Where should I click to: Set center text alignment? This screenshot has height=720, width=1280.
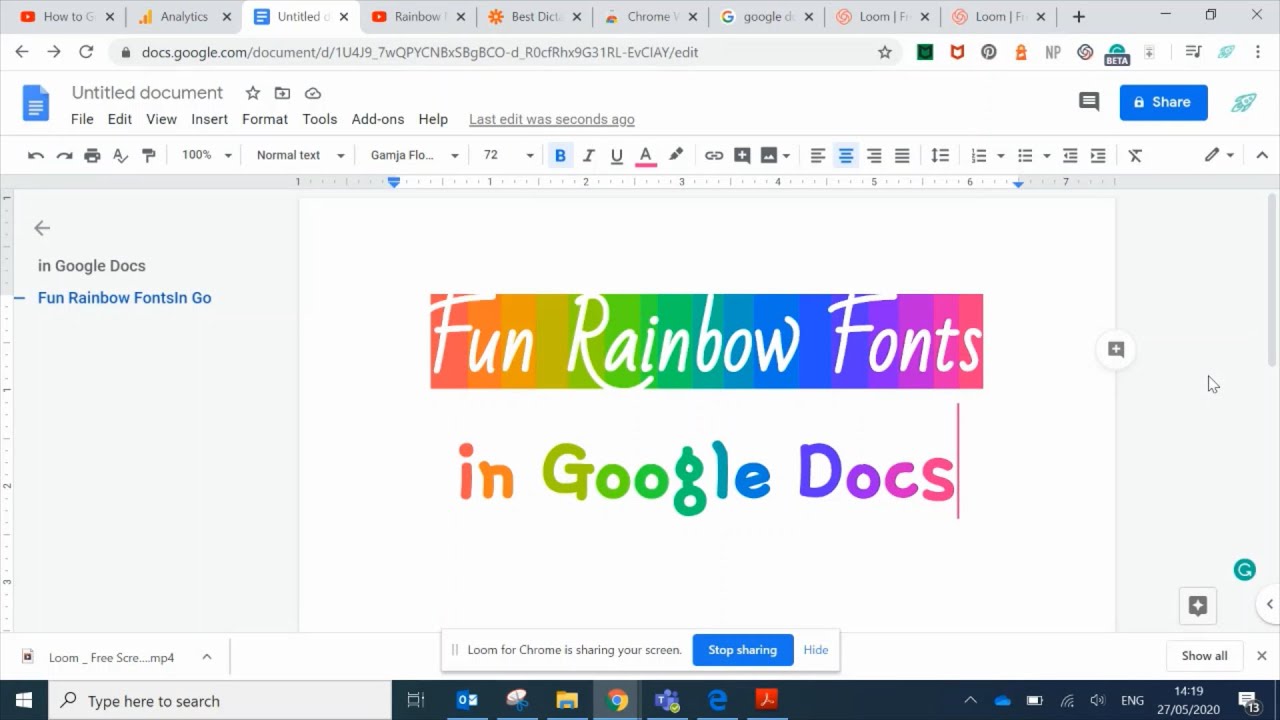pyautogui.click(x=846, y=155)
